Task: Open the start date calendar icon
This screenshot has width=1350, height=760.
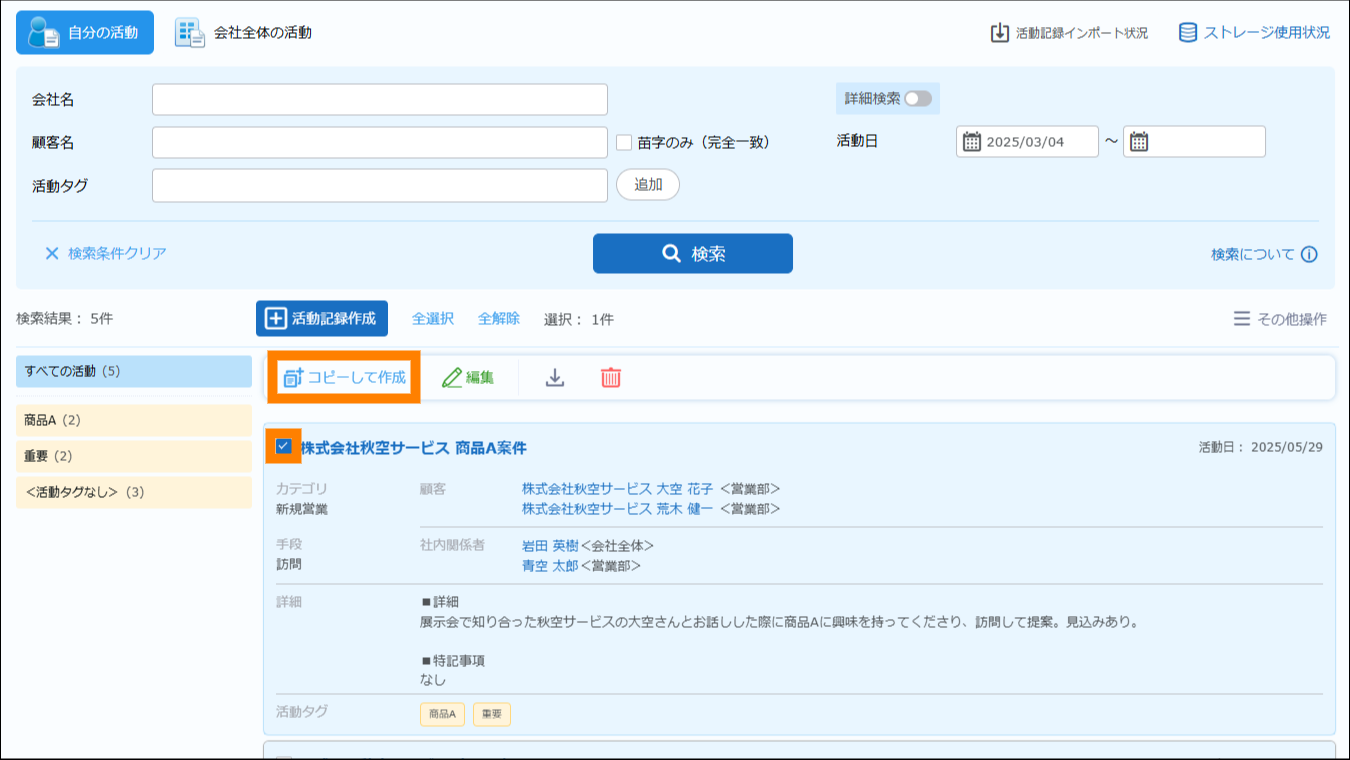Action: pos(972,142)
